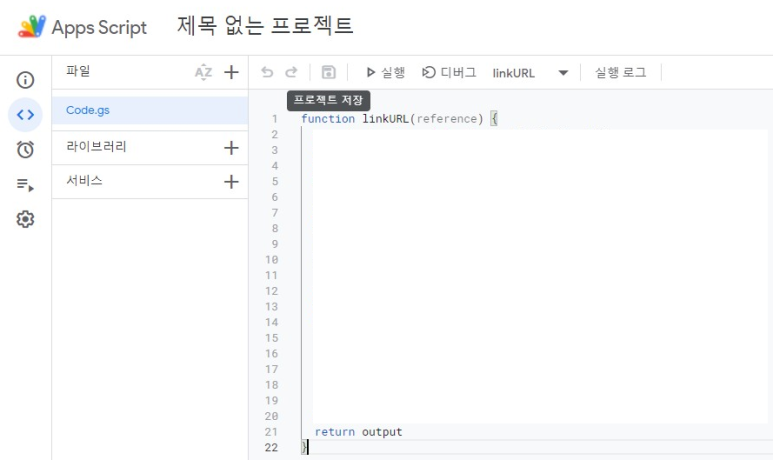
Task: Open project settings gear icon
Action: pos(25,219)
